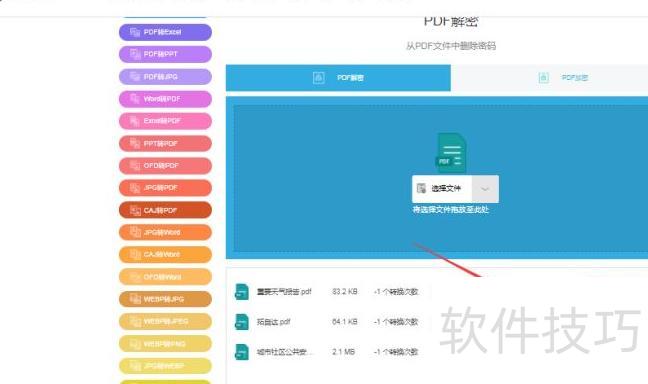
Task: Click the icon on the WEBP转JPG pill
Action: coord(135,299)
